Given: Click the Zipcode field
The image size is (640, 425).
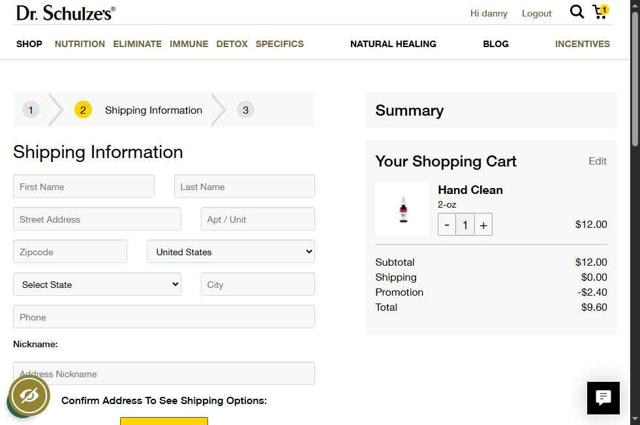Looking at the screenshot, I should tap(70, 252).
